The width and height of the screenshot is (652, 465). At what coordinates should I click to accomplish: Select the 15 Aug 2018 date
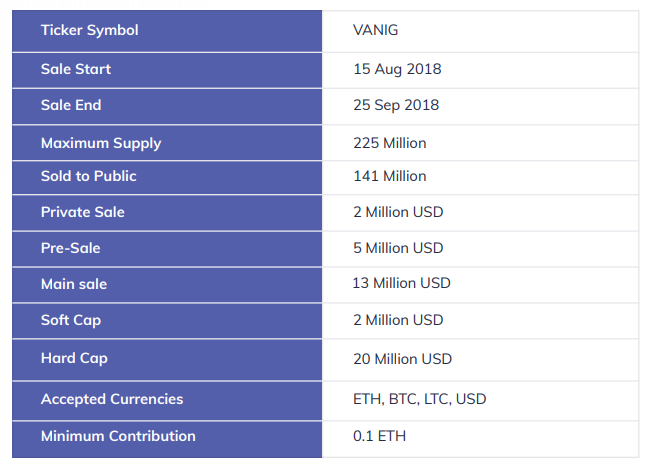397,69
